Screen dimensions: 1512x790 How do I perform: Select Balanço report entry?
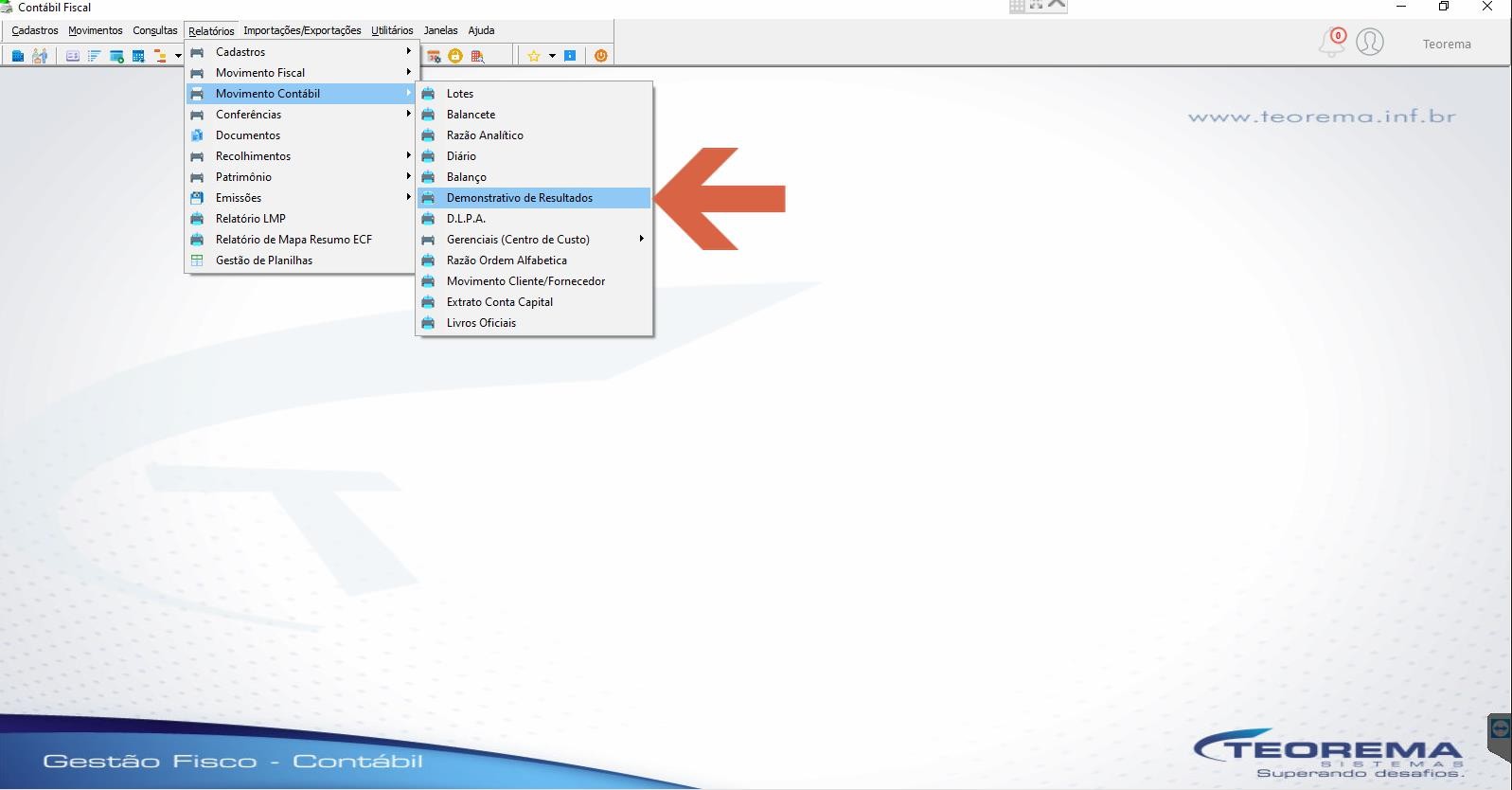pyautogui.click(x=534, y=177)
